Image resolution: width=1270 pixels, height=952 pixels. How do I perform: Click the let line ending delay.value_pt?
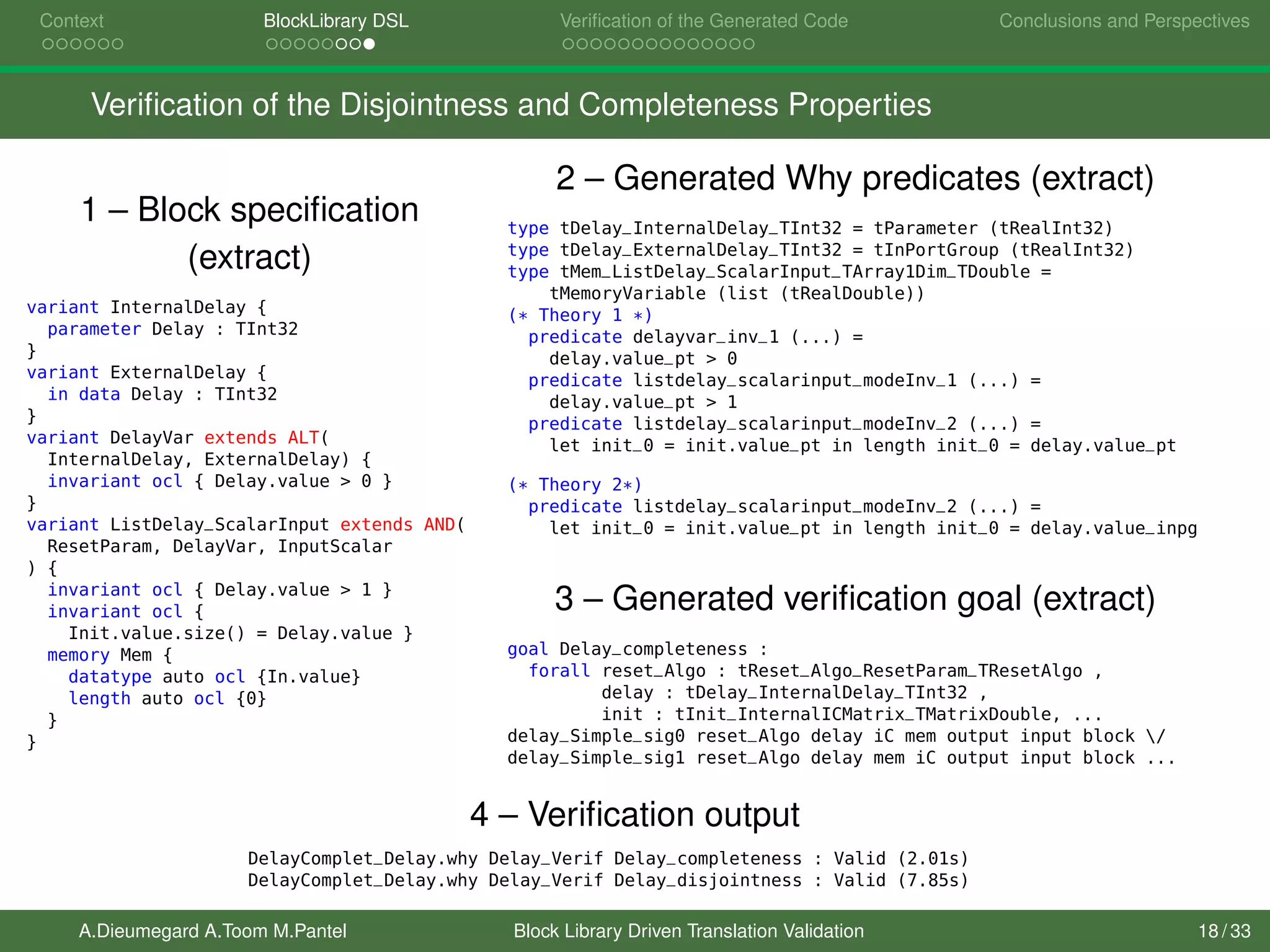(863, 445)
